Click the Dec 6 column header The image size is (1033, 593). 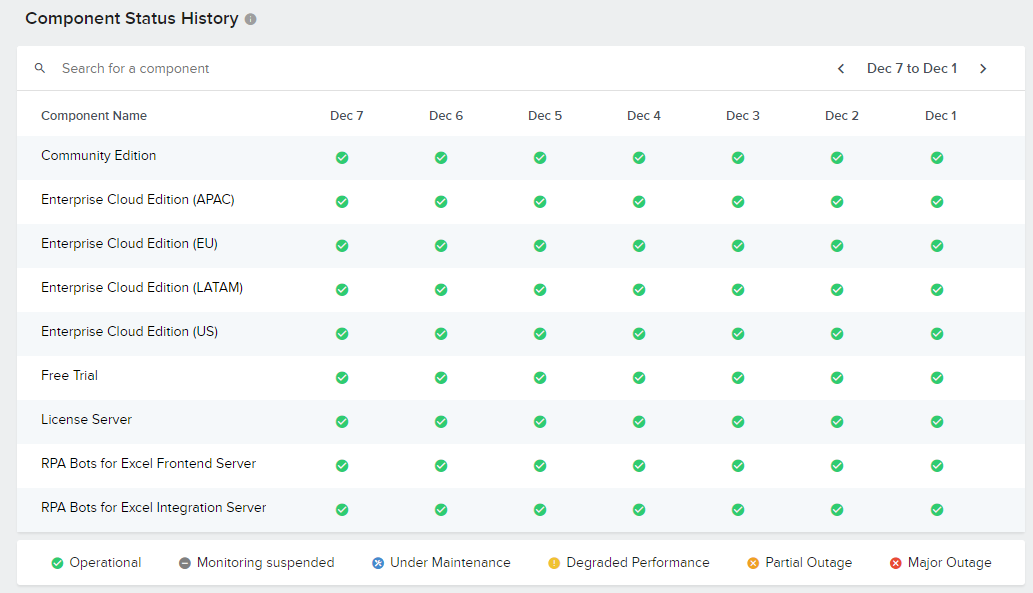[x=446, y=116]
